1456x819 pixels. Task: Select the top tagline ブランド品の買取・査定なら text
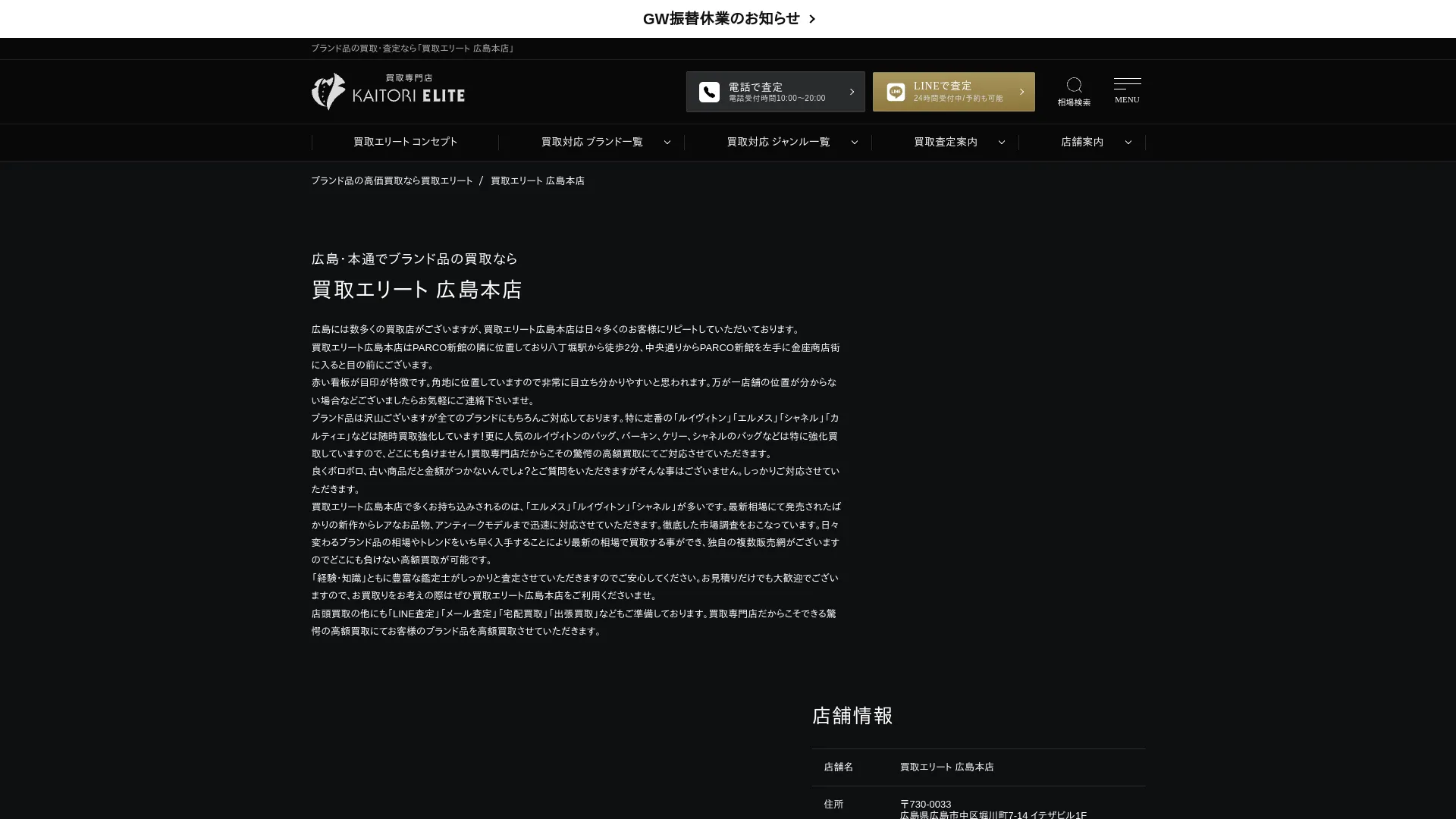[x=413, y=49]
